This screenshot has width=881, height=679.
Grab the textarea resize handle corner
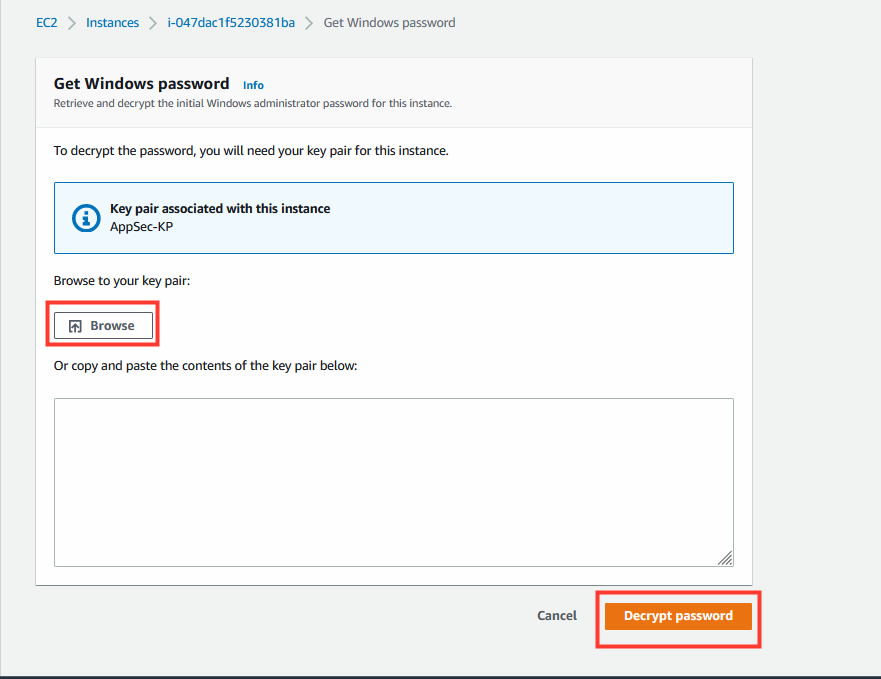pyautogui.click(x=725, y=558)
